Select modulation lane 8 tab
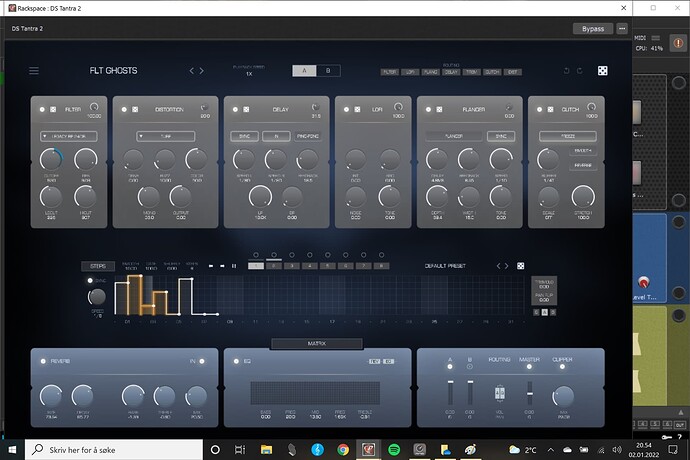Image resolution: width=690 pixels, height=460 pixels. tap(382, 266)
